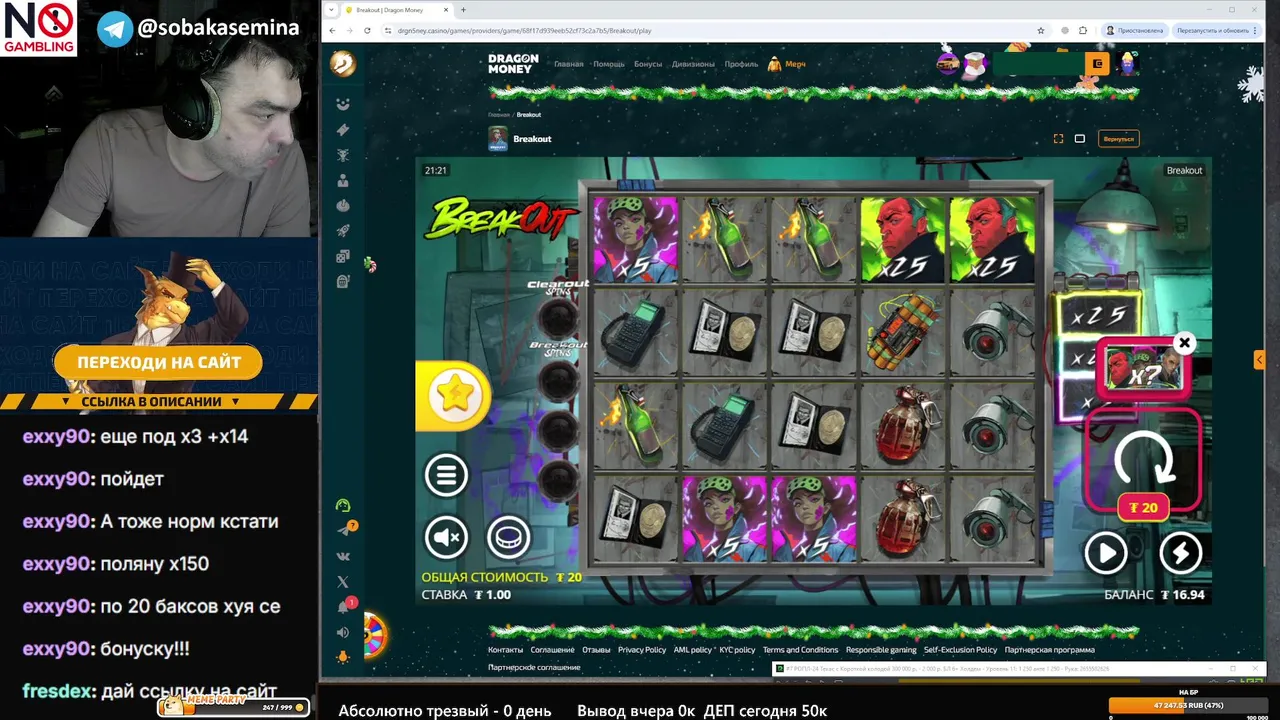The image size is (1280, 720).
Task: Click the БАЛАНС 16.94 text
Action: [x=1154, y=595]
